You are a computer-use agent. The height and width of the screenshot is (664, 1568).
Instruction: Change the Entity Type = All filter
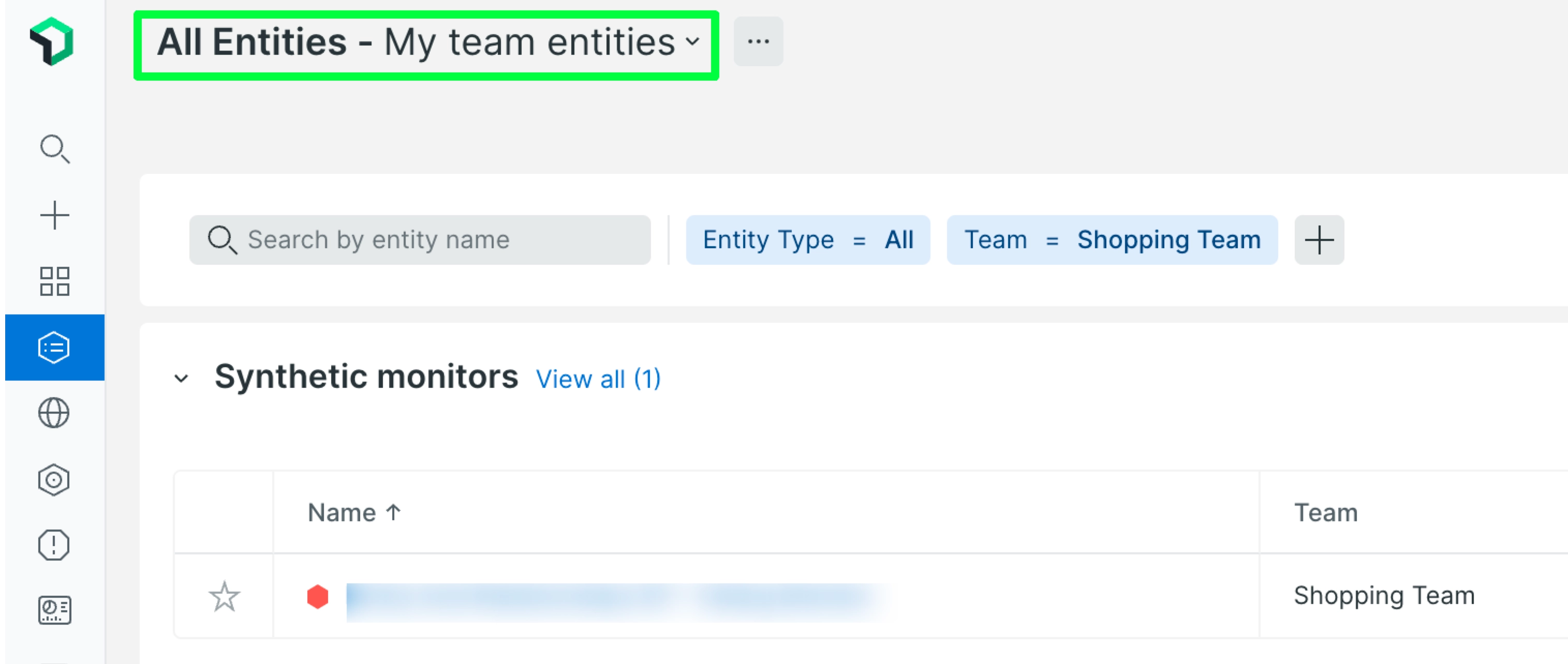tap(807, 239)
